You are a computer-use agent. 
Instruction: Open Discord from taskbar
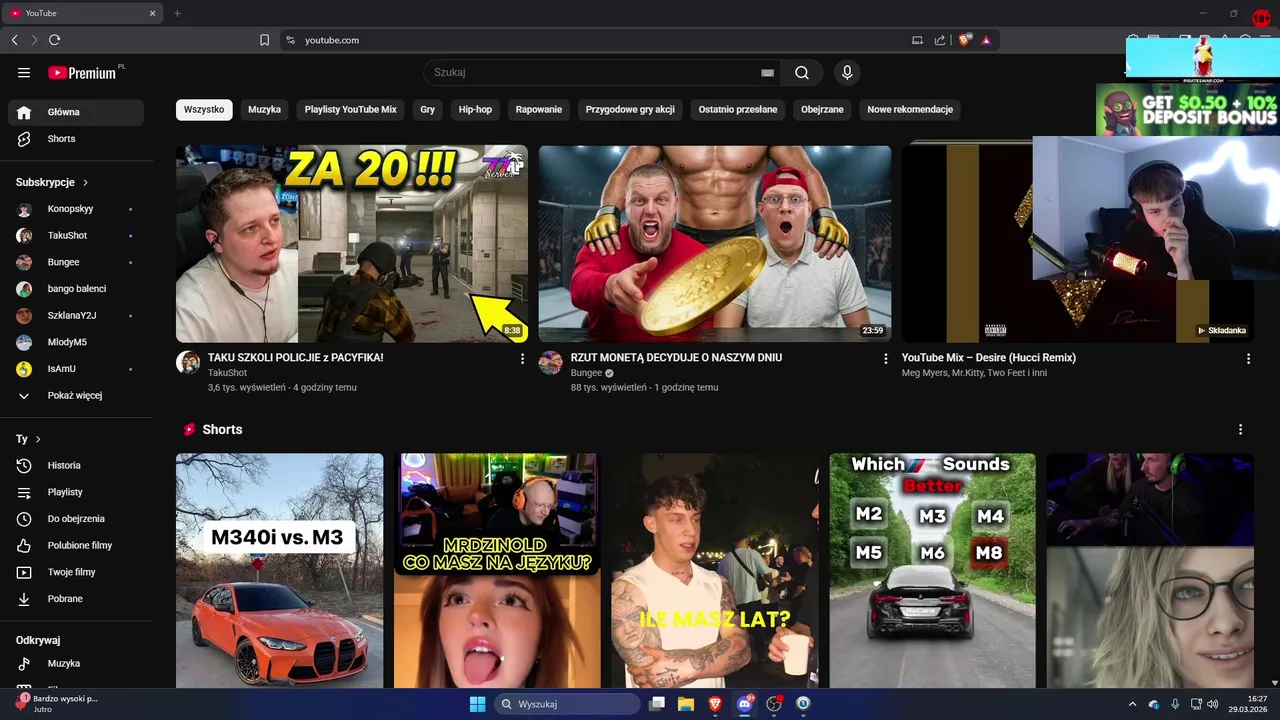[x=744, y=704]
